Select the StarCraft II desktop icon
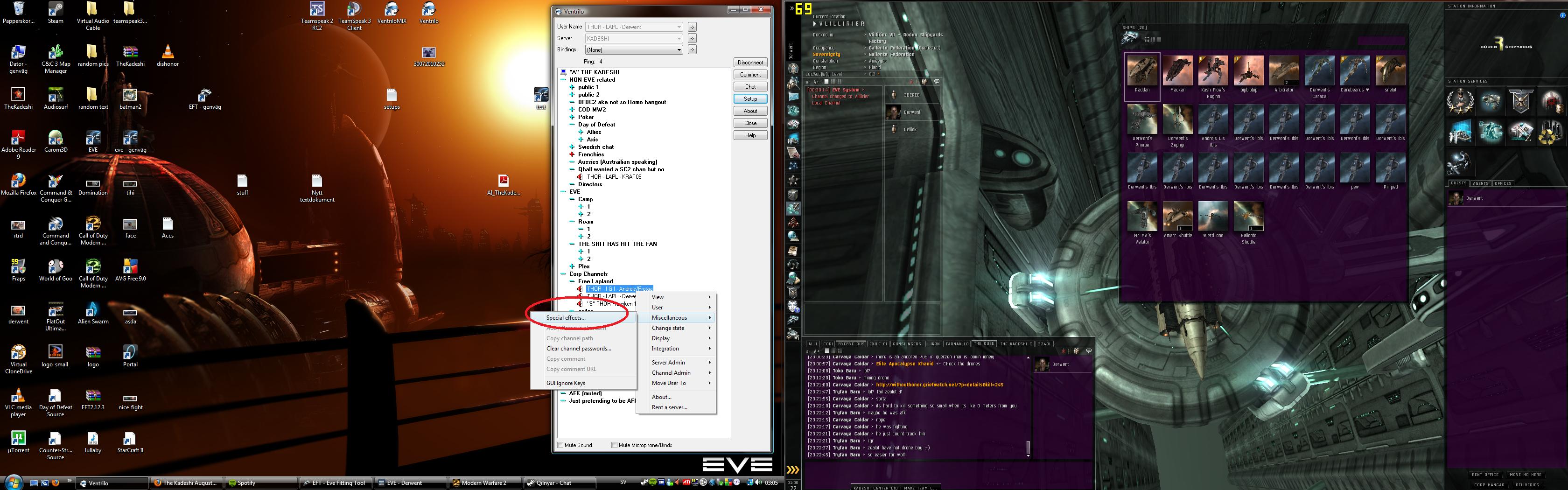The image size is (1568, 490). 130,442
